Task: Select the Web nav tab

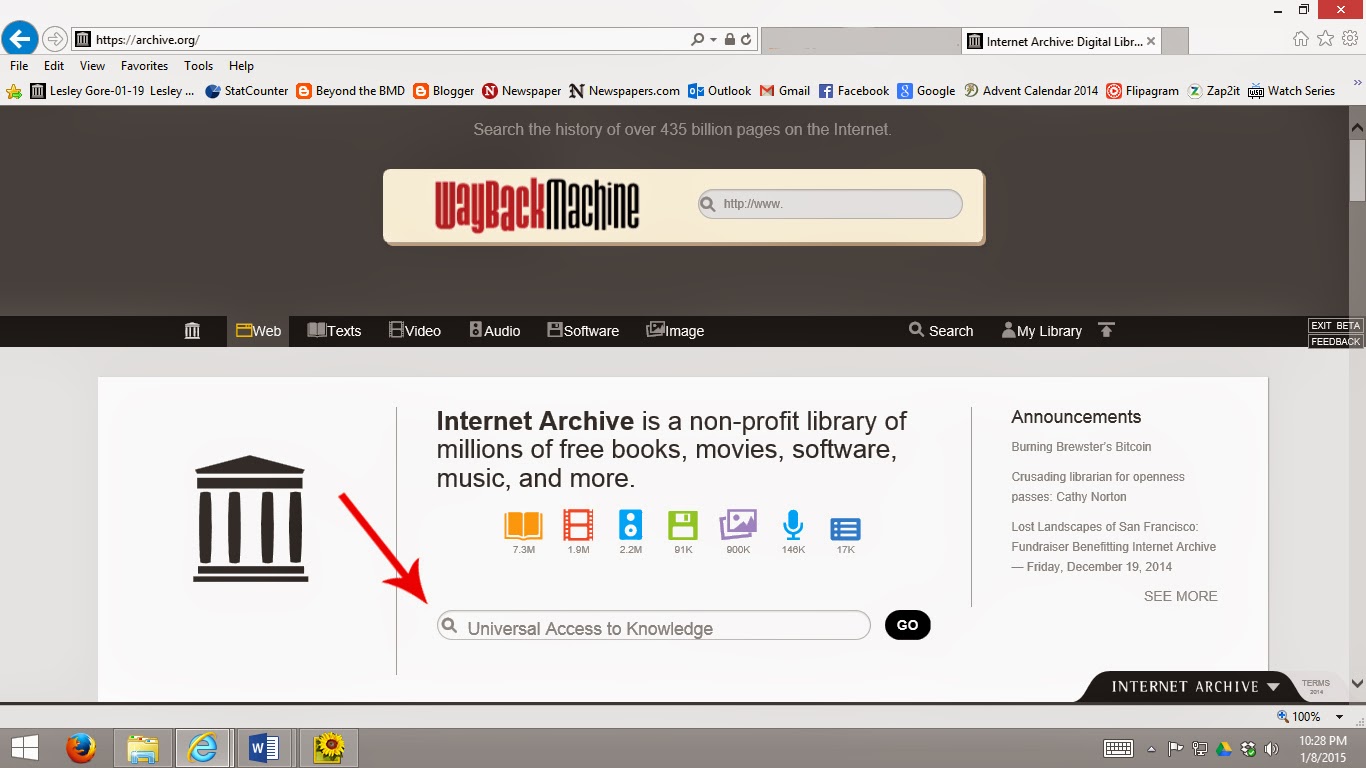Action: coord(258,331)
